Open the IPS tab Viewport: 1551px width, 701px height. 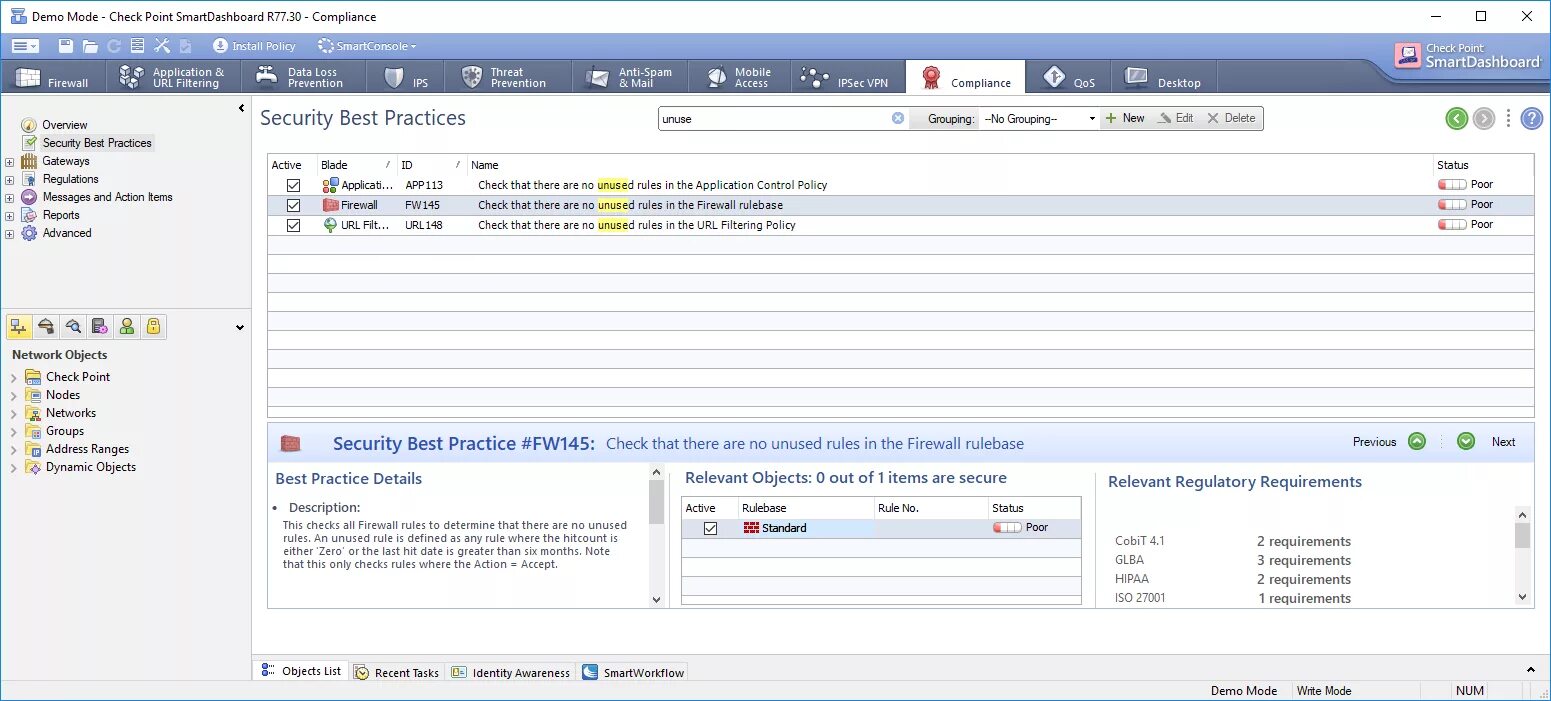point(406,77)
